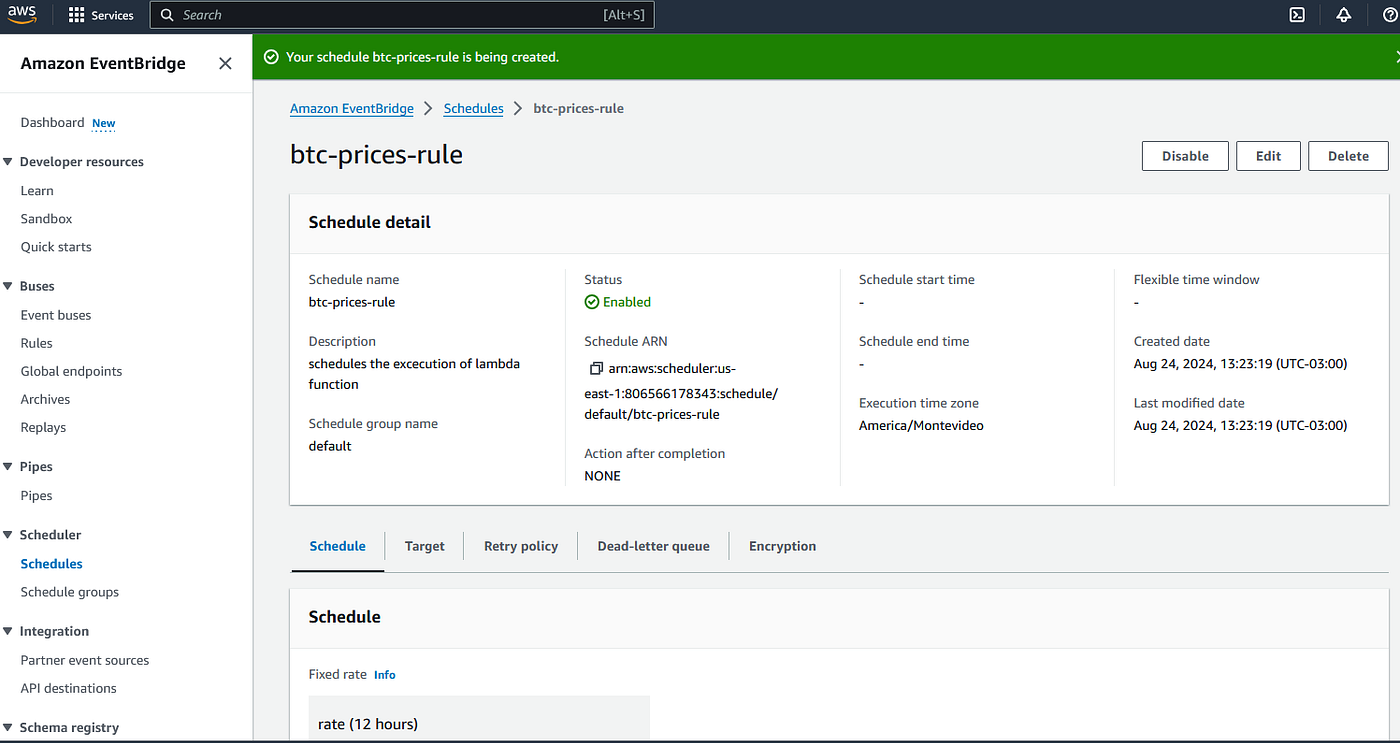
Task: Copy the Schedule ARN with copy icon
Action: (596, 368)
